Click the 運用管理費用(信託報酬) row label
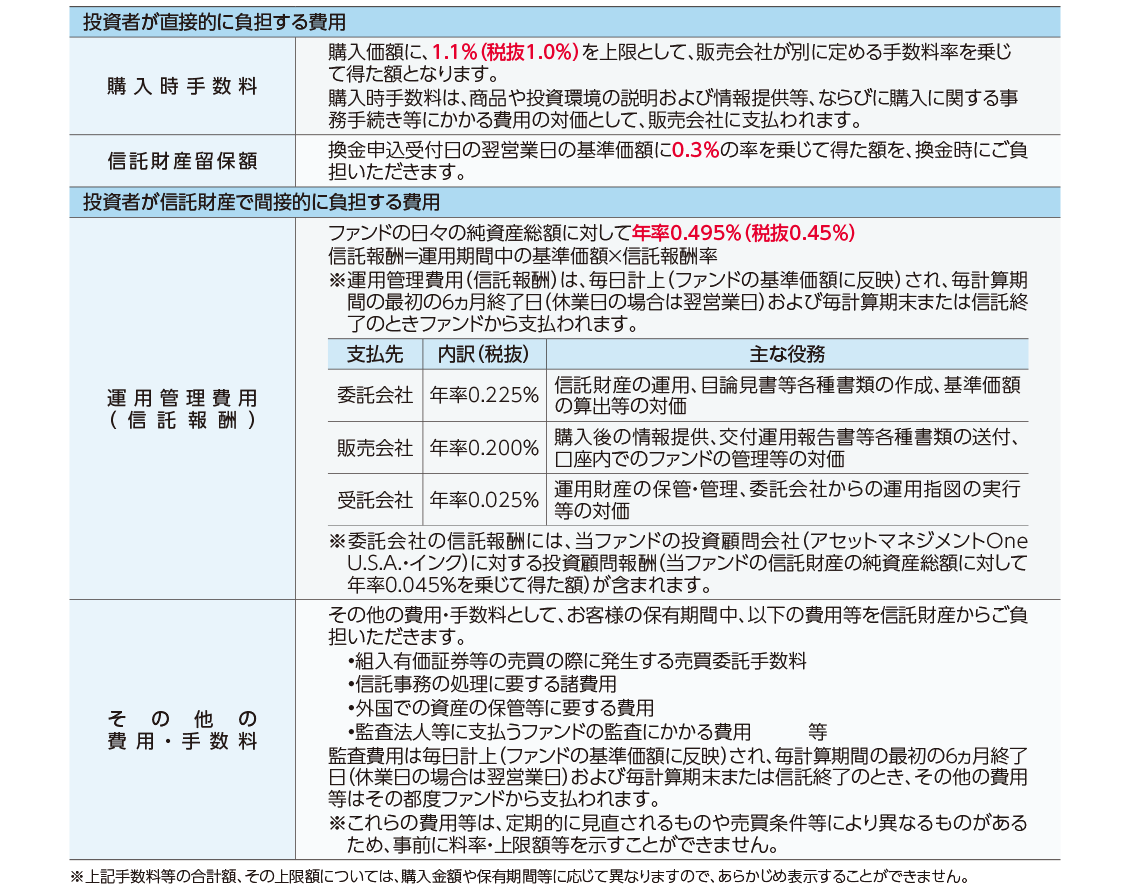This screenshot has height=894, width=1130. click(182, 409)
